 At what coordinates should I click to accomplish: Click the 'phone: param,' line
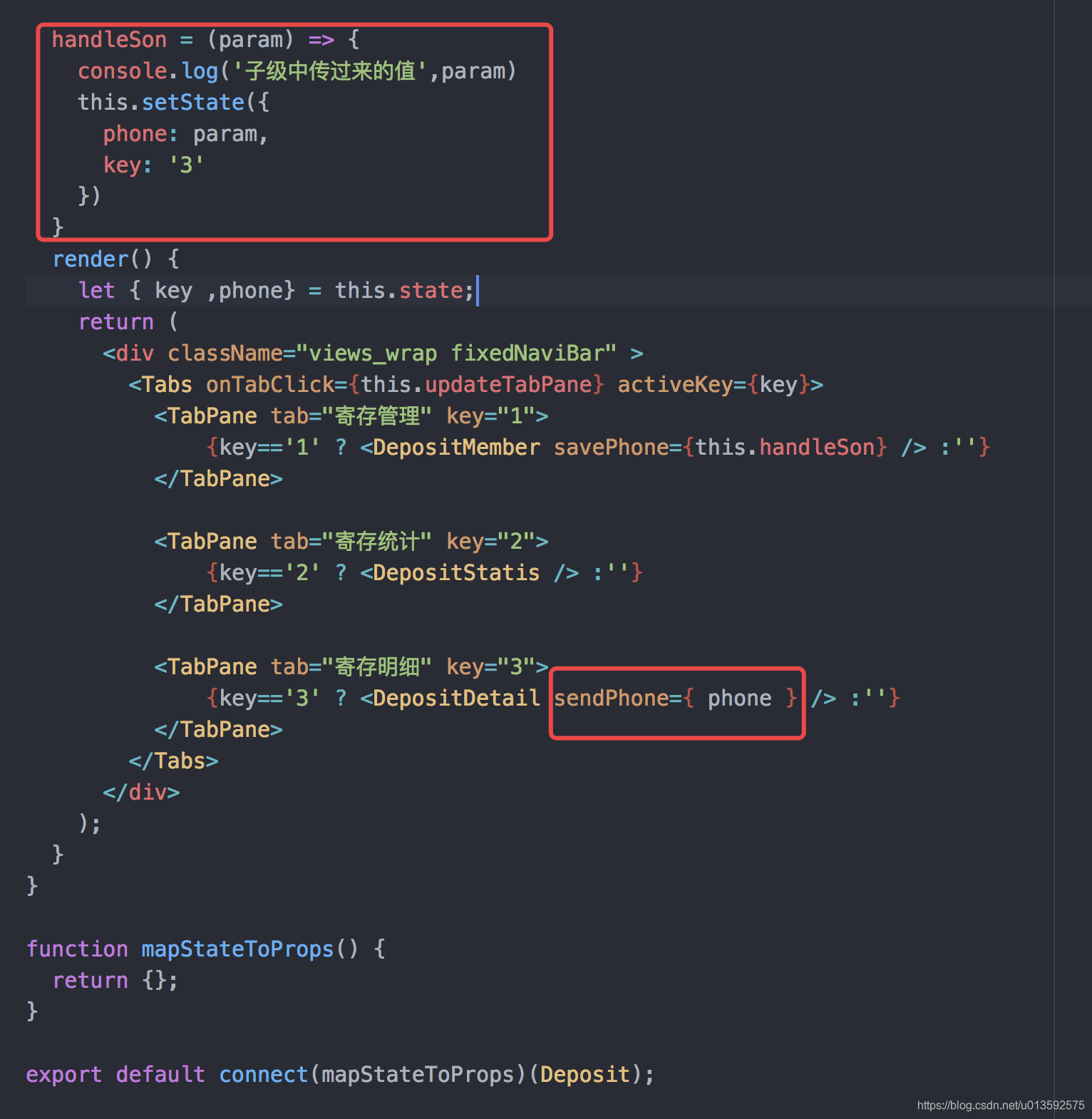tap(185, 134)
